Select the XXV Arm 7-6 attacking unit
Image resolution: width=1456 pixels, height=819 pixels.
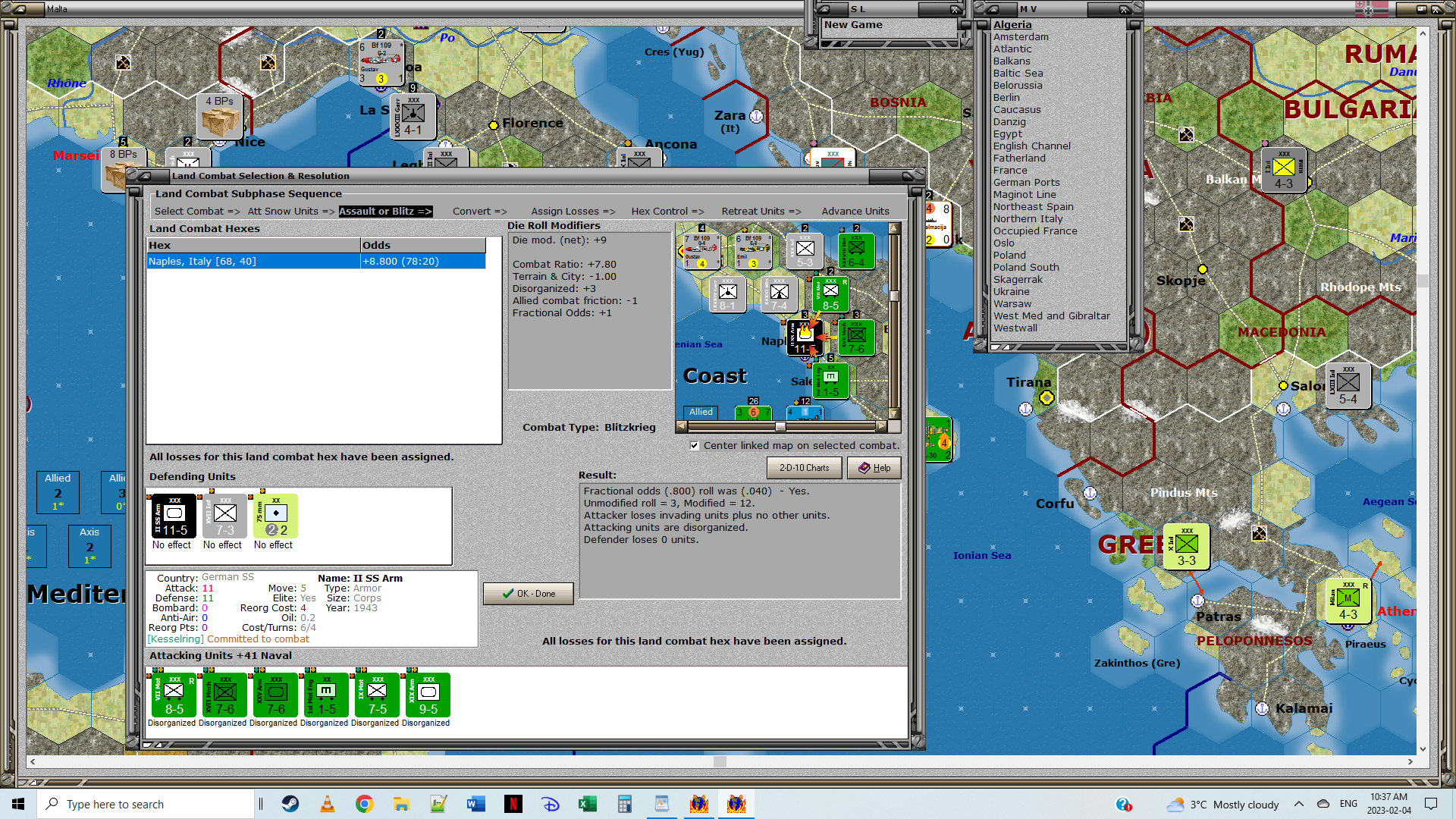coord(276,695)
